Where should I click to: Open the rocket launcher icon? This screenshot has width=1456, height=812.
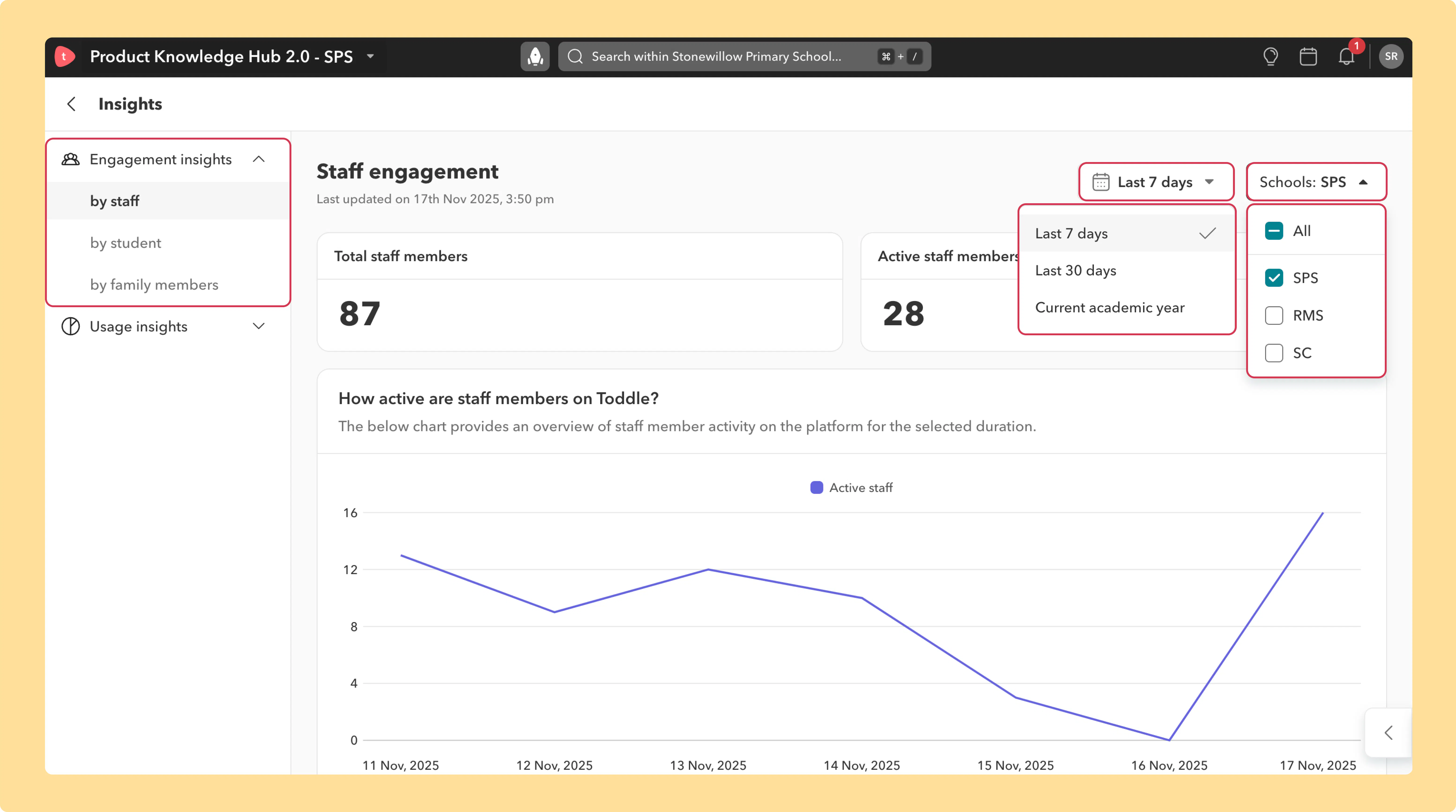[535, 56]
